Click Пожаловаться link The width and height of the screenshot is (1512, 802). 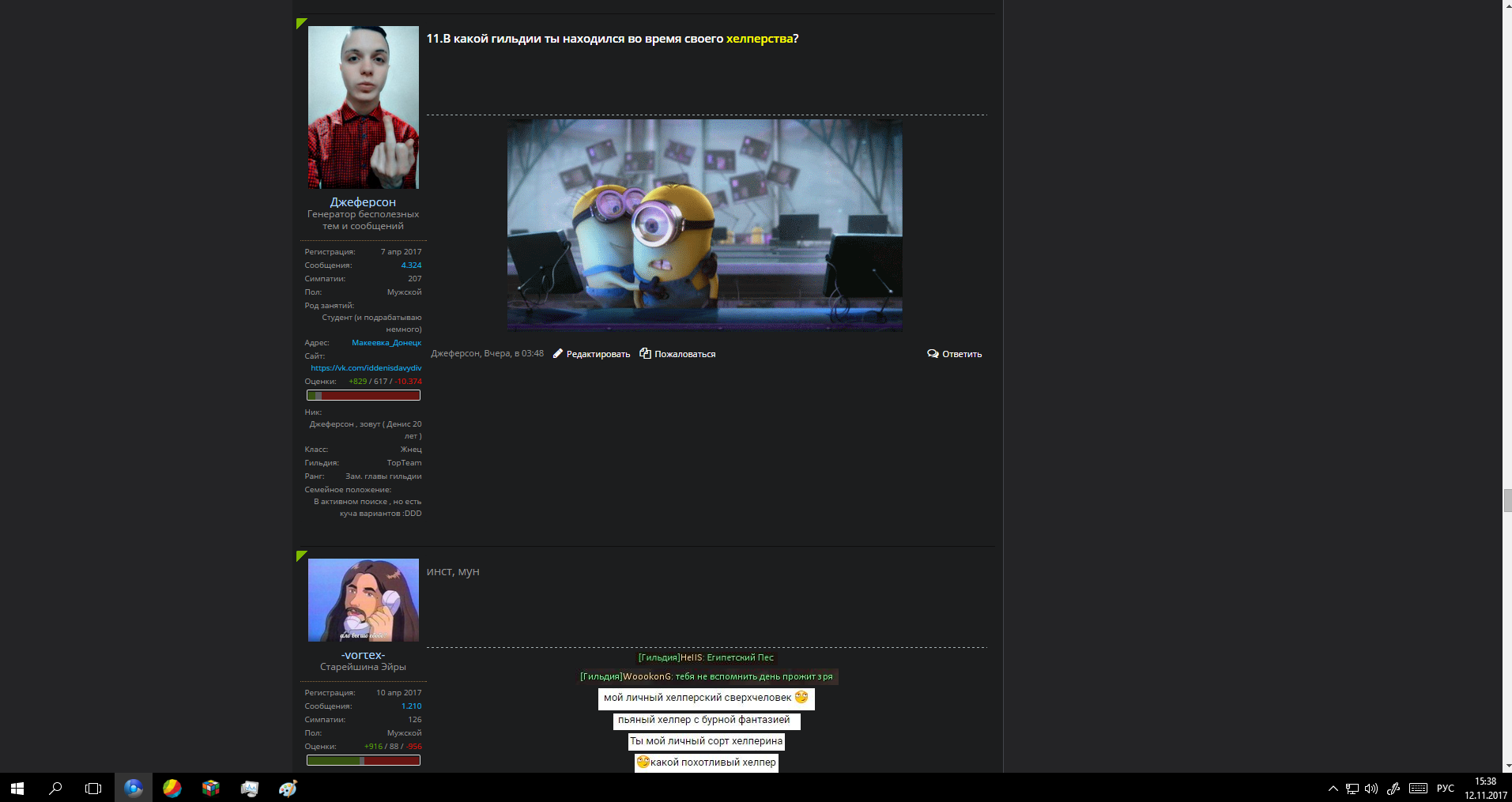[x=684, y=354]
